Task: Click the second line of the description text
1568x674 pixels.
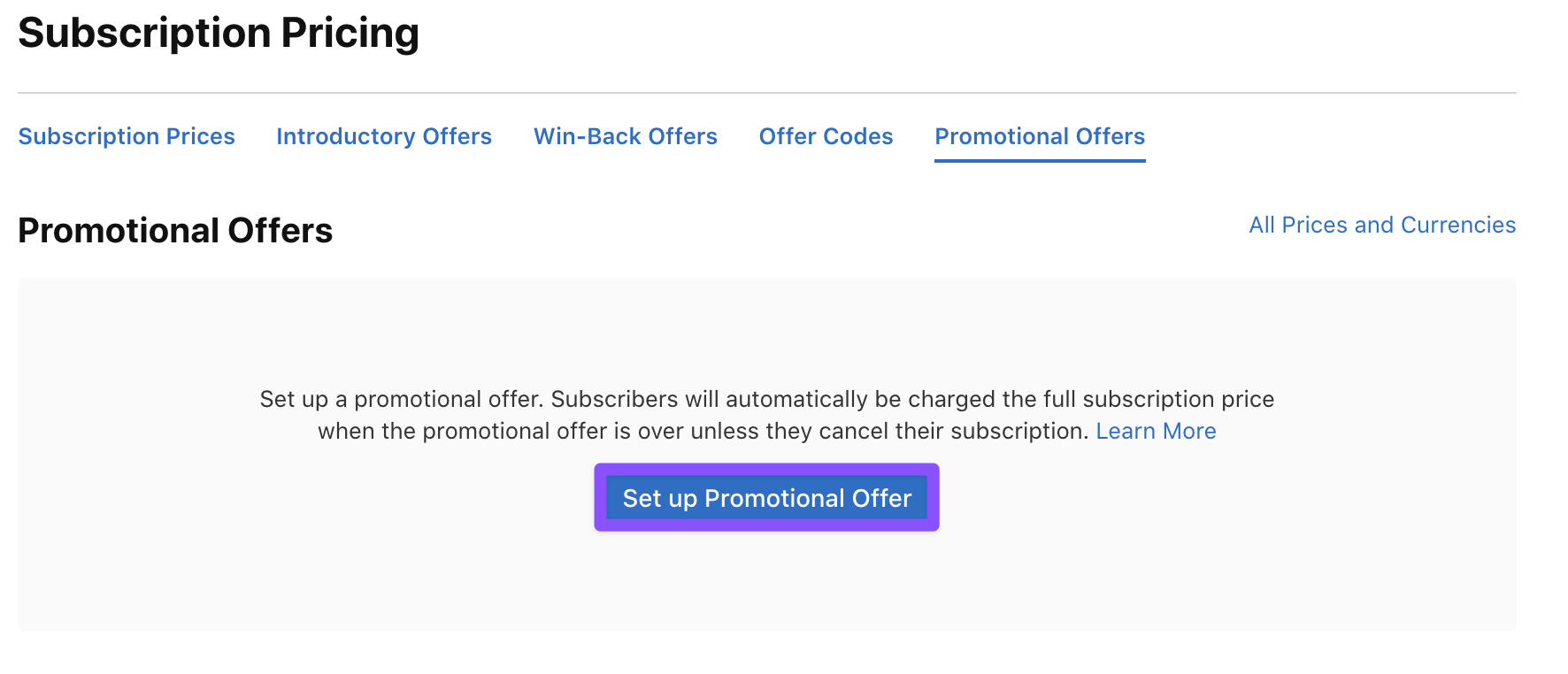Action: [703, 431]
